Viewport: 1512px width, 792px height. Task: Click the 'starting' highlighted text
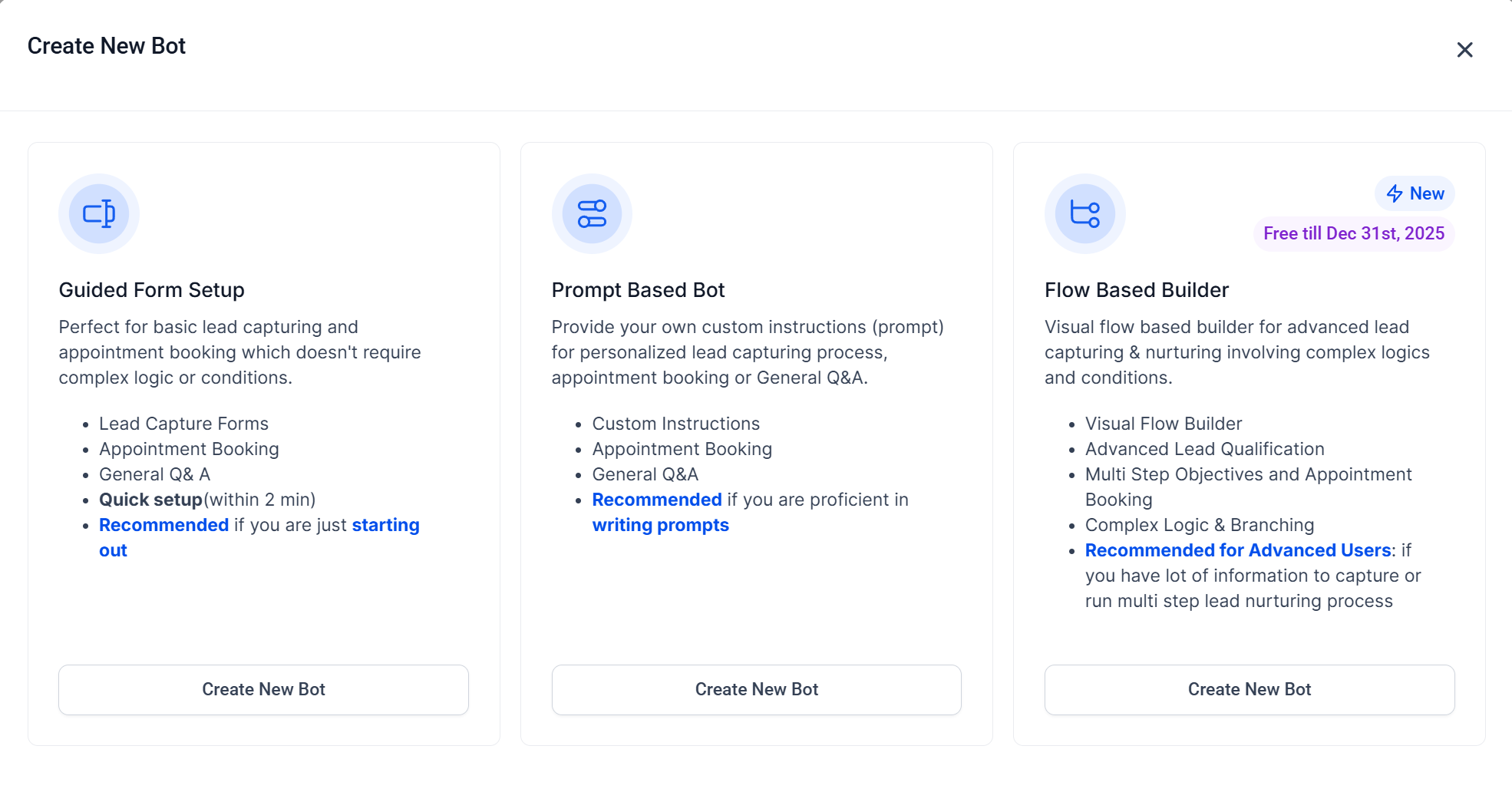coord(385,525)
